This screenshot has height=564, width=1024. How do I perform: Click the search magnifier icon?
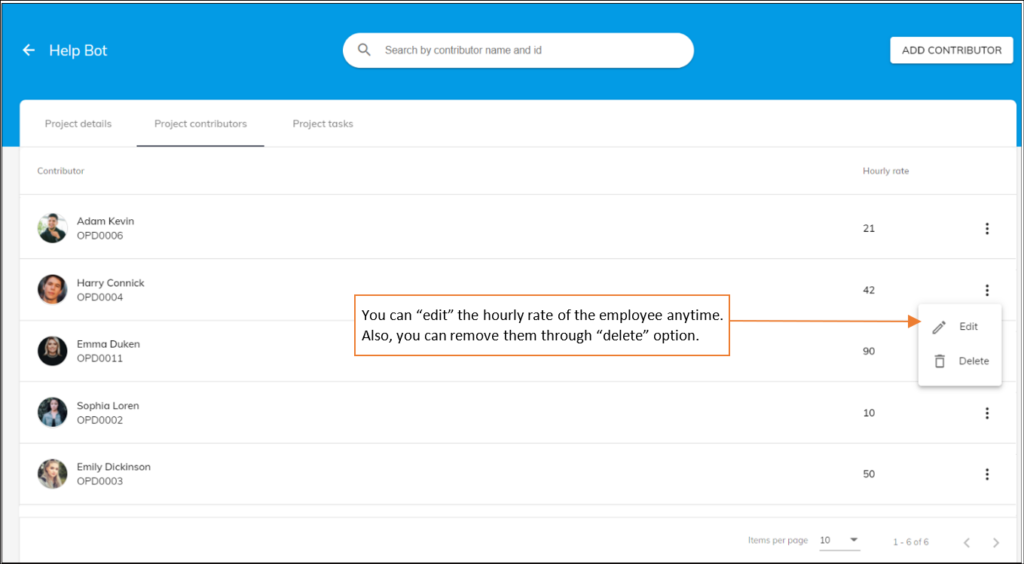pyautogui.click(x=365, y=50)
